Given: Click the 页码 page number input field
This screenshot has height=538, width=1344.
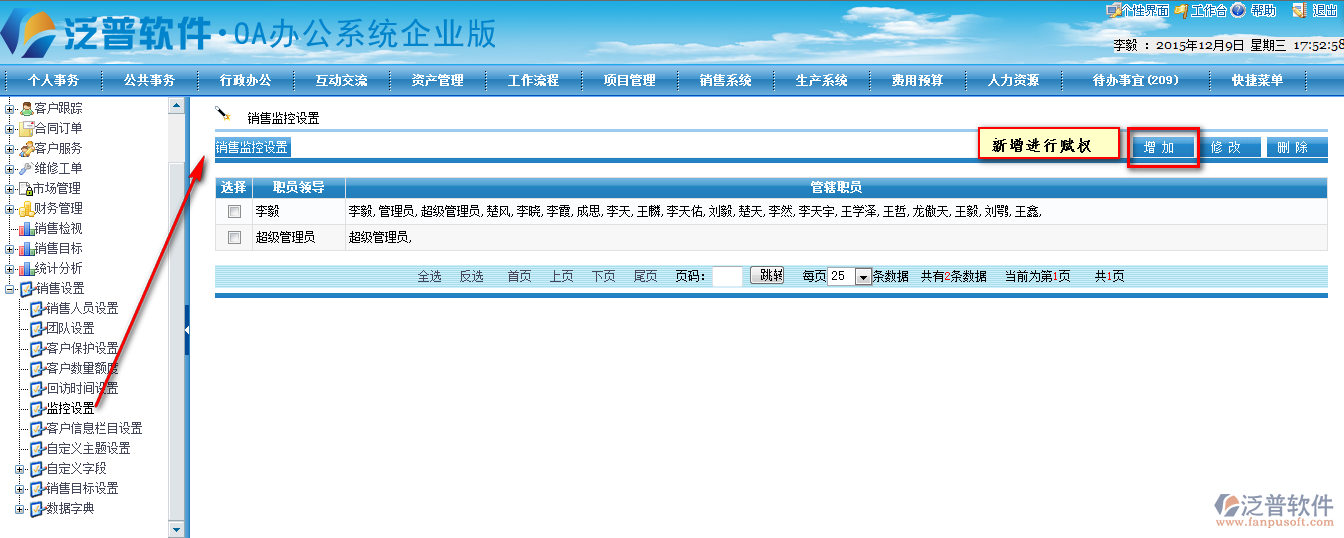Looking at the screenshot, I should [x=727, y=277].
